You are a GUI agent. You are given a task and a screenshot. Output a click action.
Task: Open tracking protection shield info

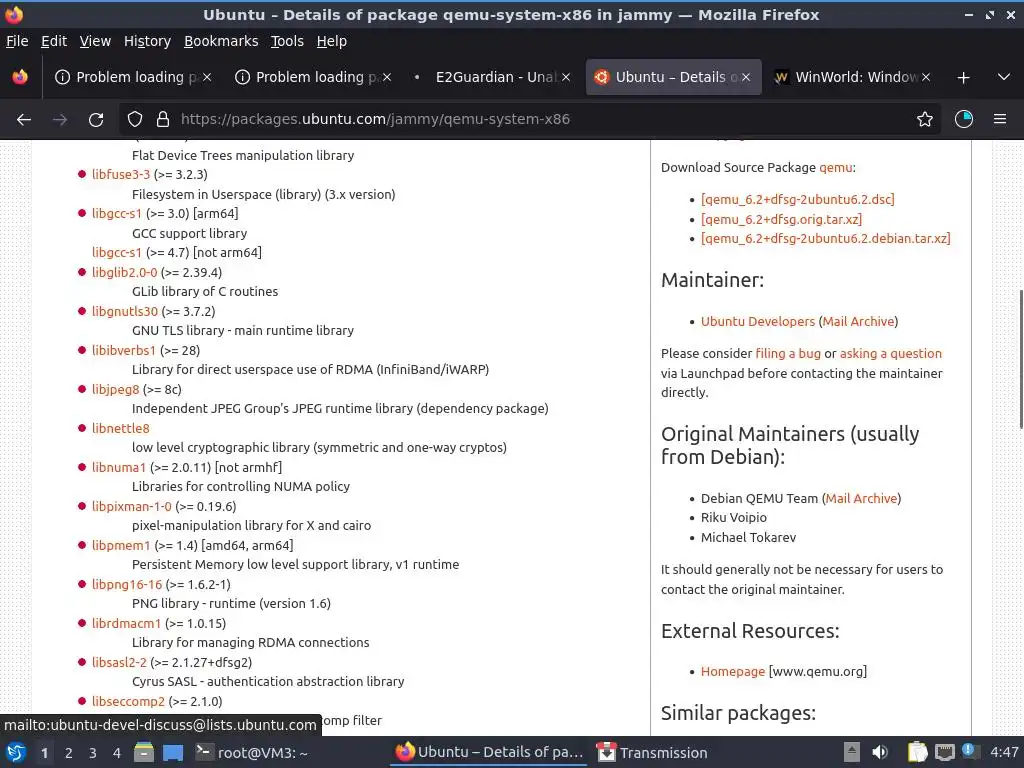click(135, 119)
